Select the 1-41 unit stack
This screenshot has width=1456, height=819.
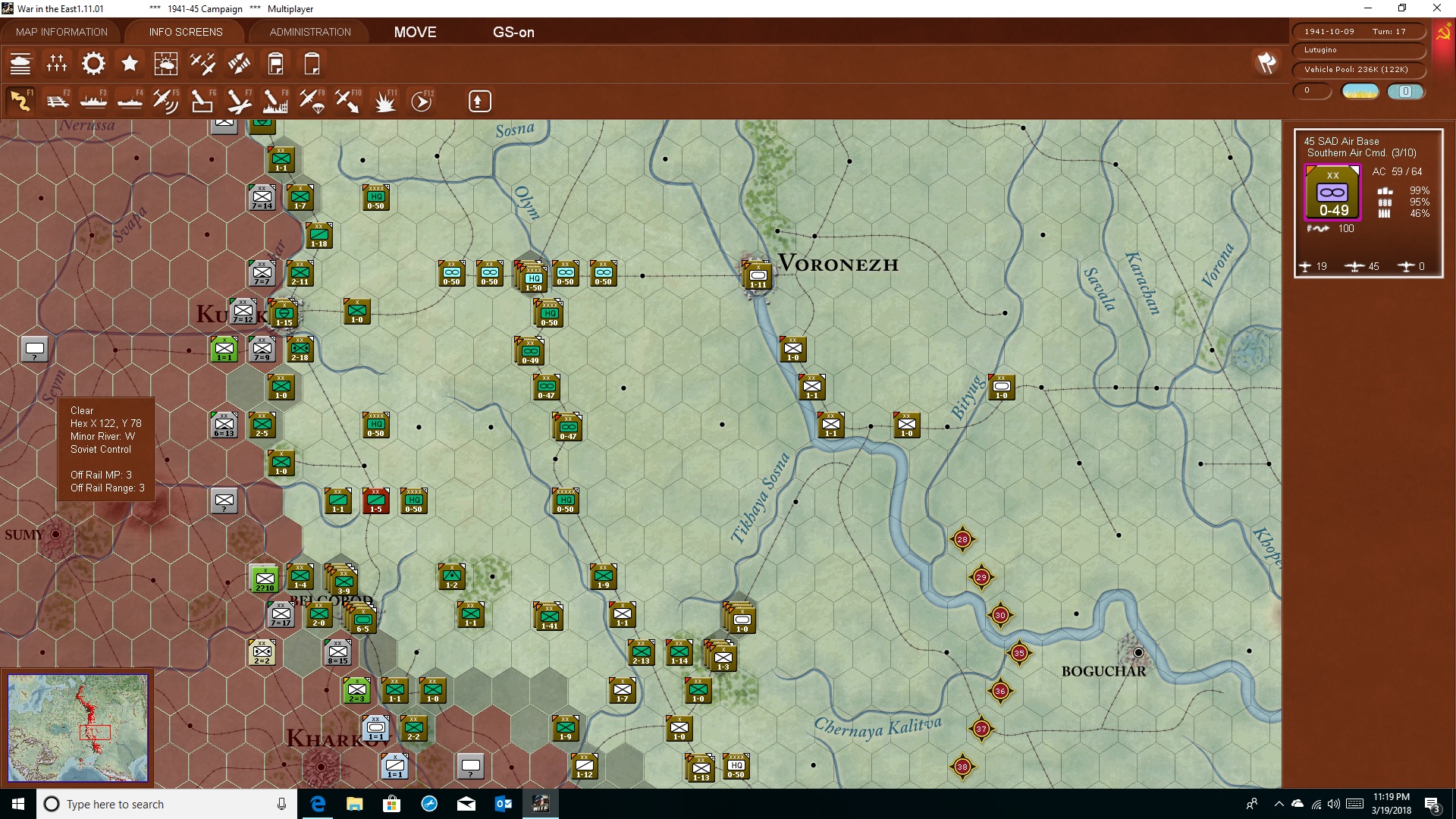[548, 617]
